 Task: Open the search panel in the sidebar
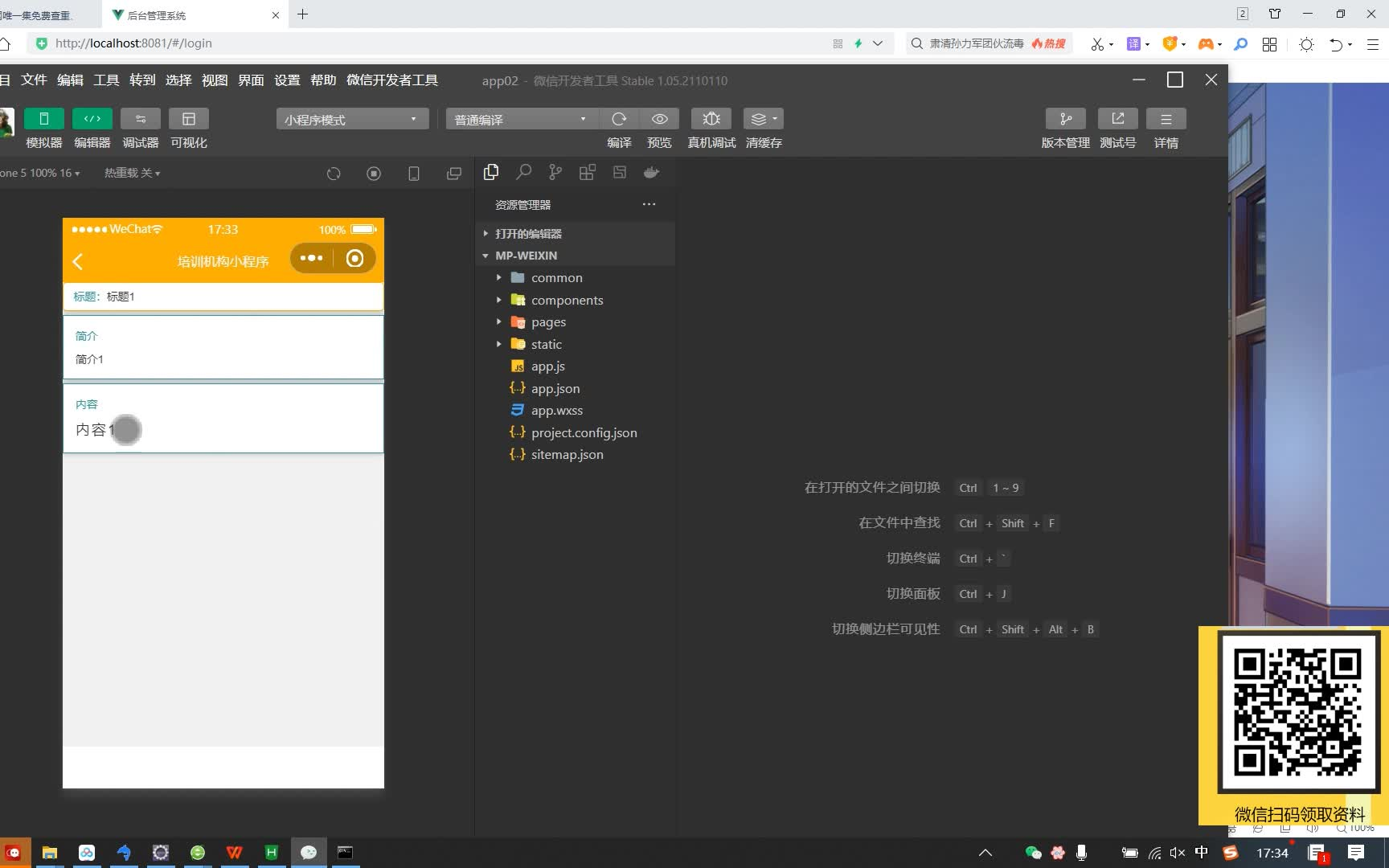523,172
